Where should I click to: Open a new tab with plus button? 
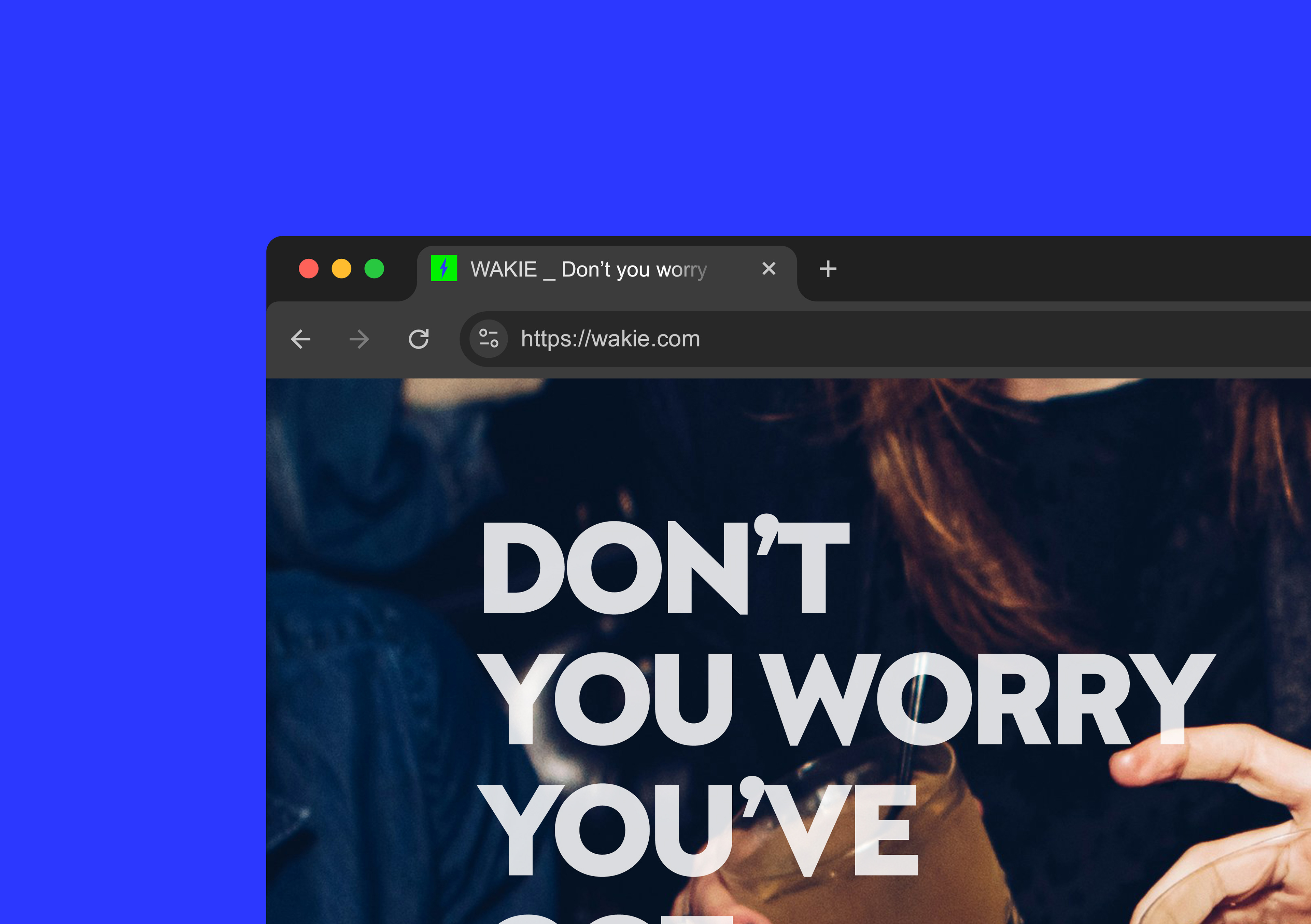pyautogui.click(x=828, y=268)
